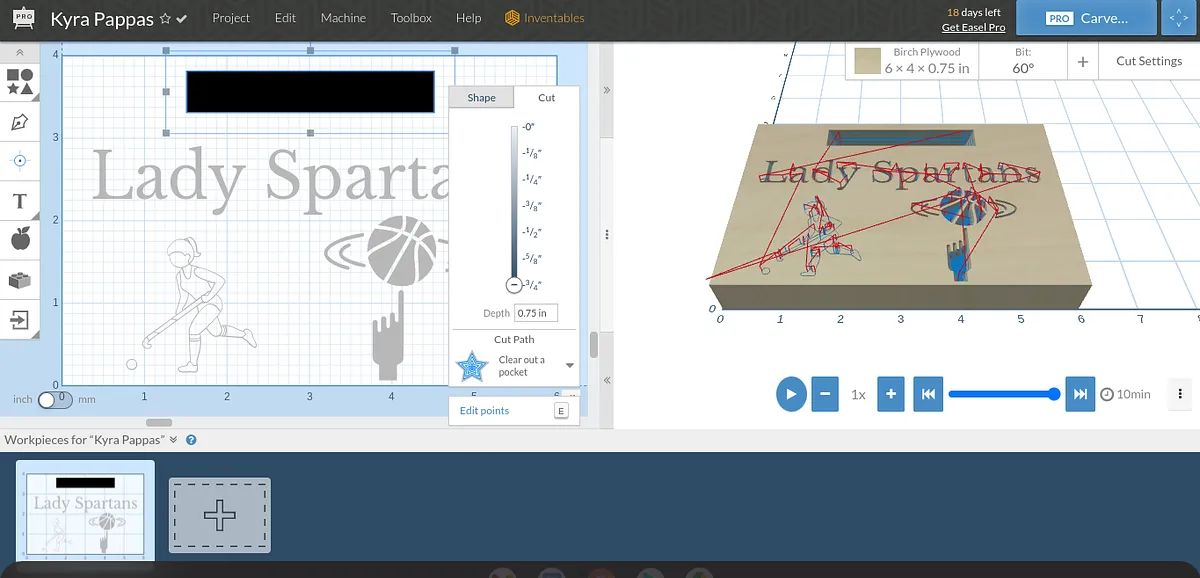Open the icon library apple tool
Screen dimensions: 1200x578
point(20,240)
